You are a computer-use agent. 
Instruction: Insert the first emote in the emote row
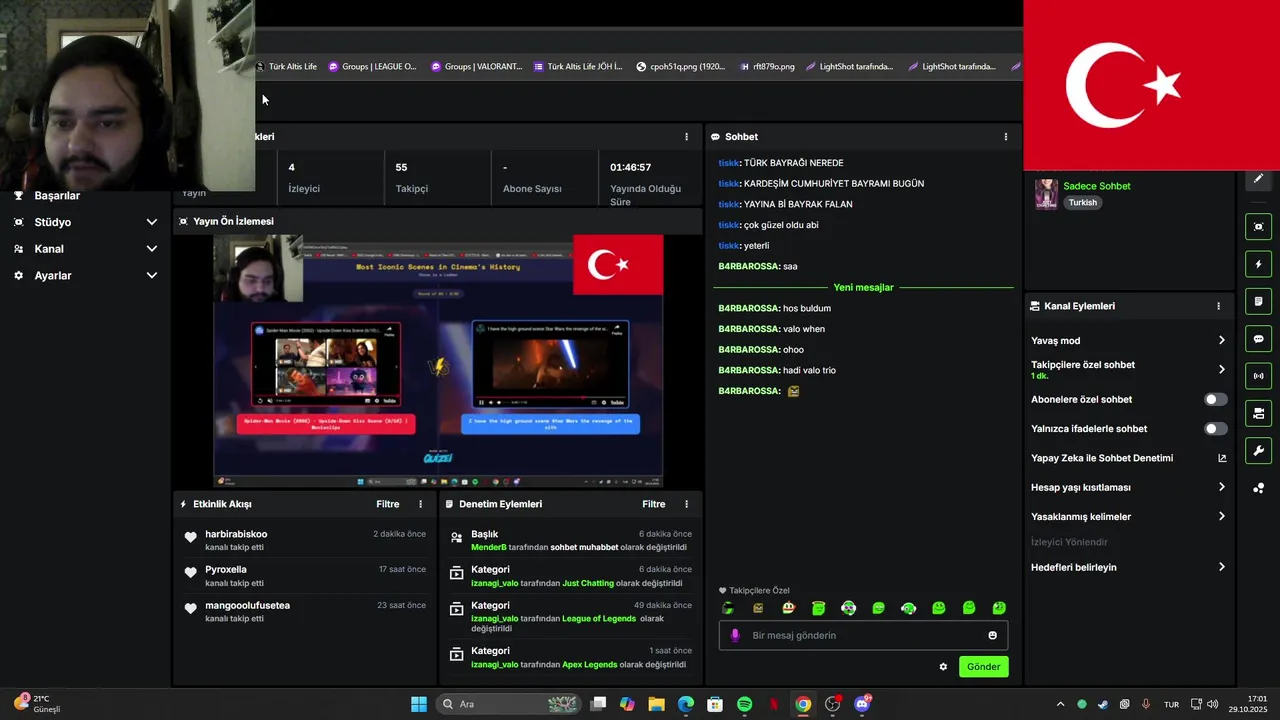[728, 608]
